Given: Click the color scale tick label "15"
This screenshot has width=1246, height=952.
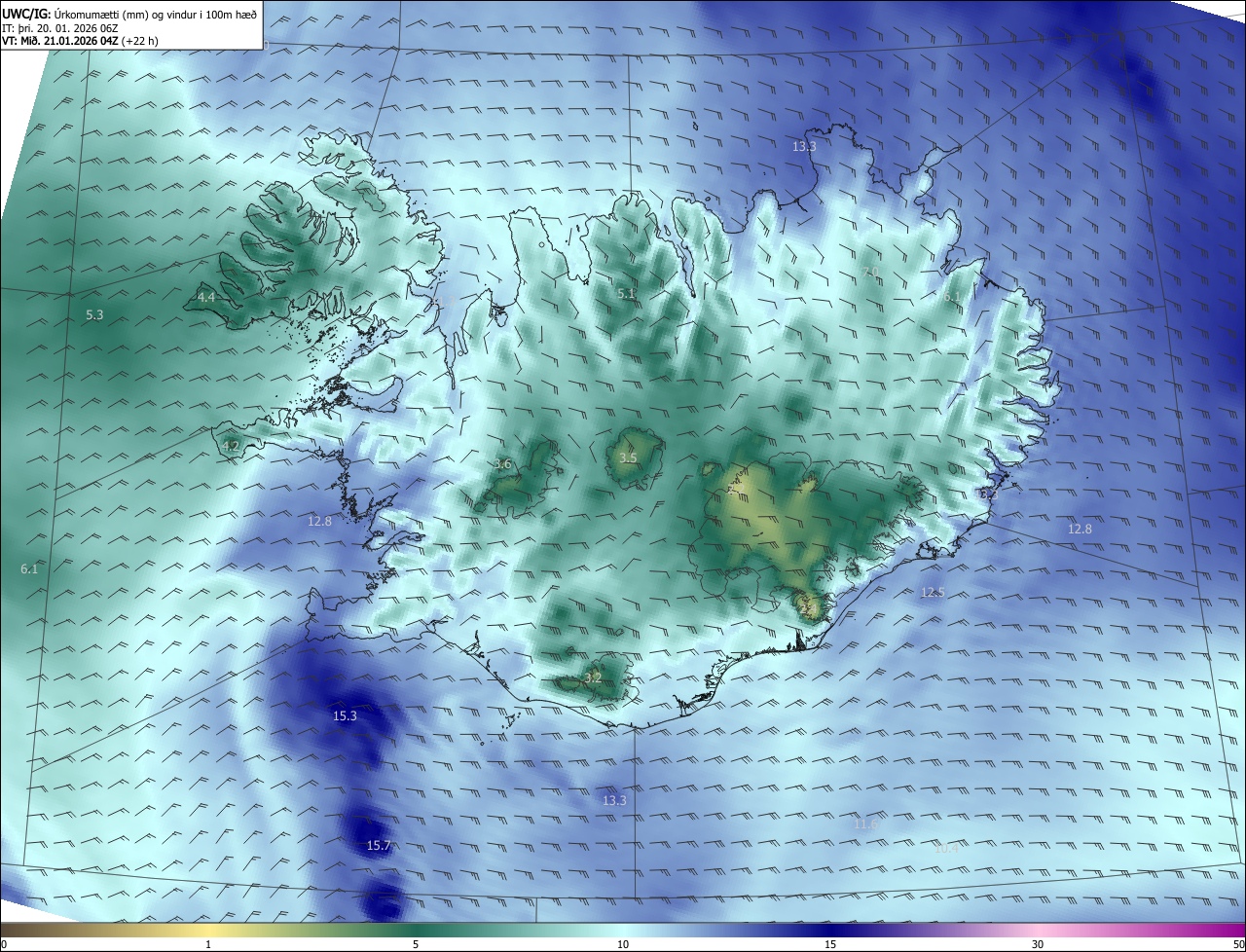Looking at the screenshot, I should [x=830, y=944].
